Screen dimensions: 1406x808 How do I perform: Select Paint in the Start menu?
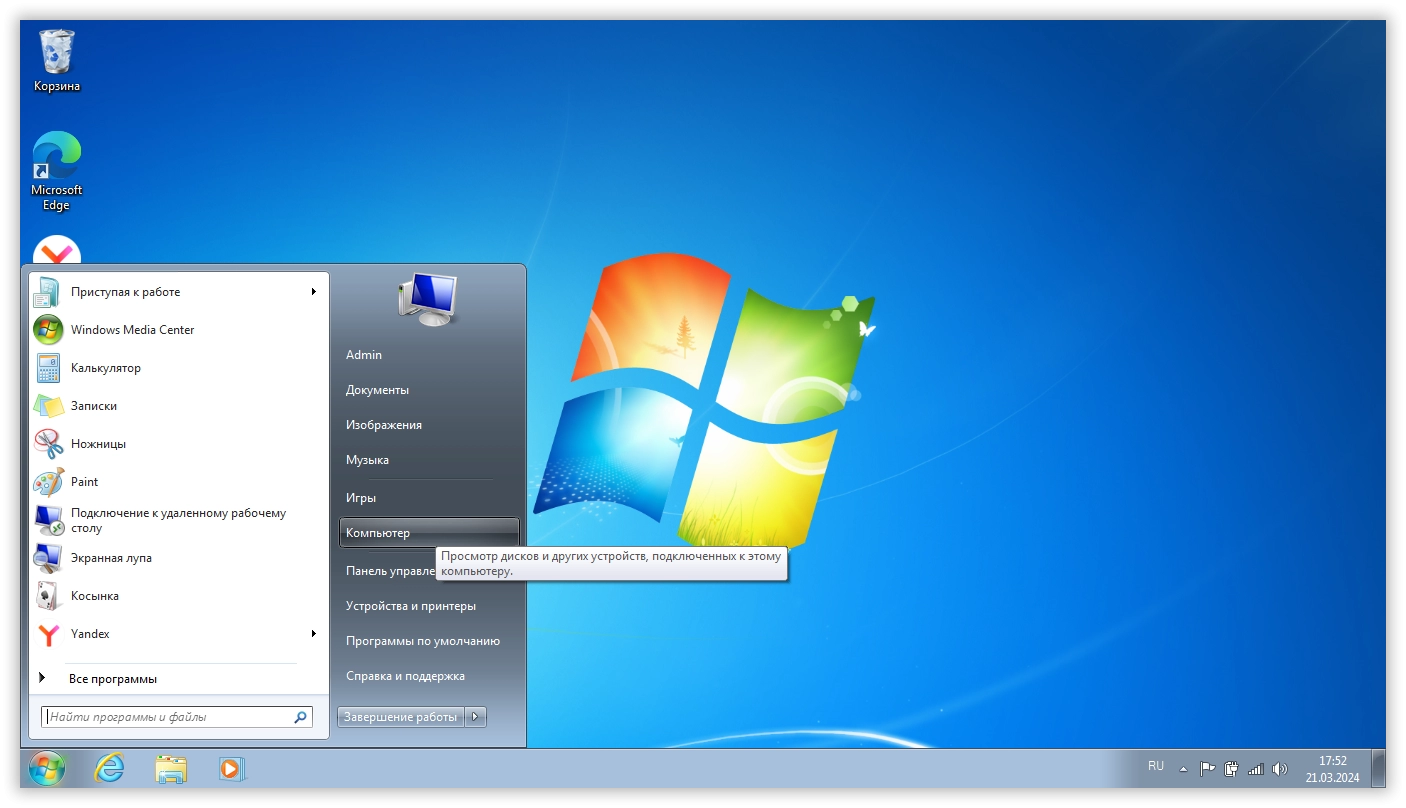tap(84, 482)
